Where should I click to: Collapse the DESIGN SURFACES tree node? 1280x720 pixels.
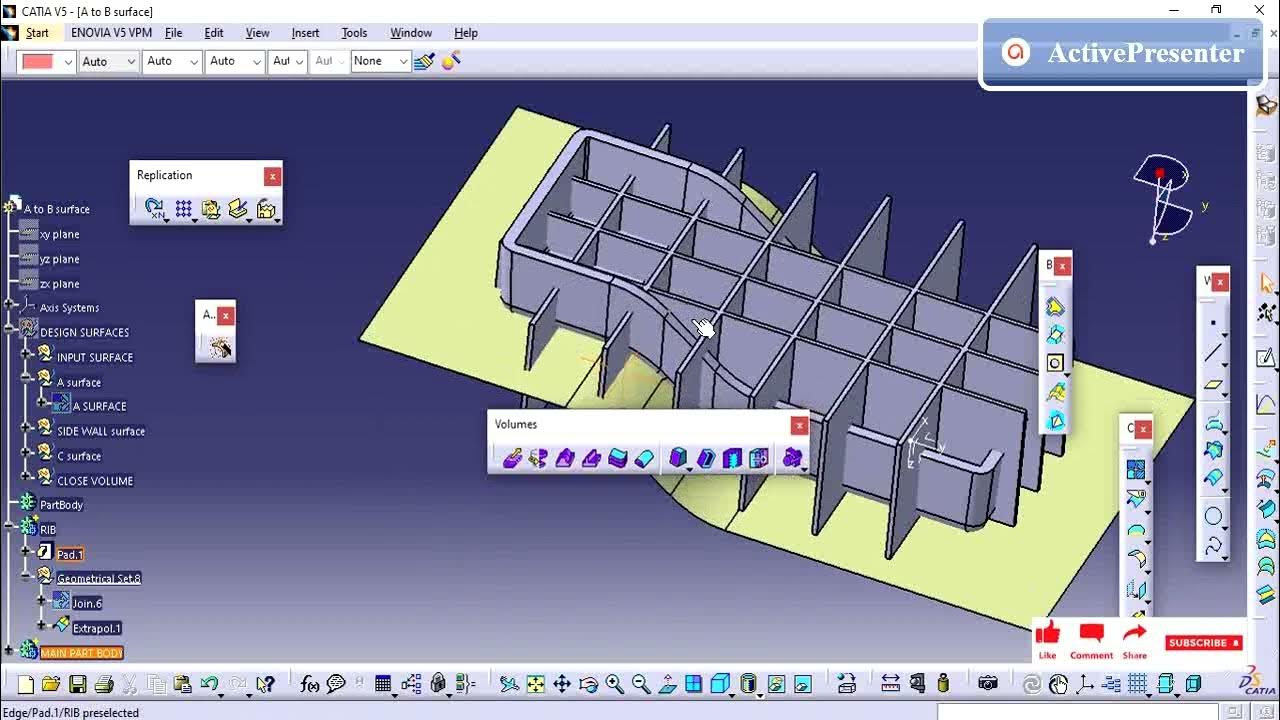[9, 331]
